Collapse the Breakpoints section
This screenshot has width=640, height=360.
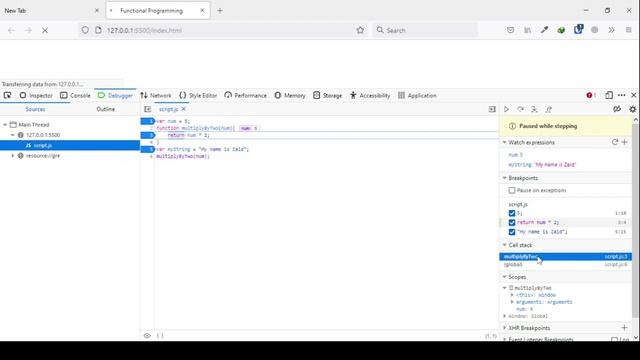(504, 178)
